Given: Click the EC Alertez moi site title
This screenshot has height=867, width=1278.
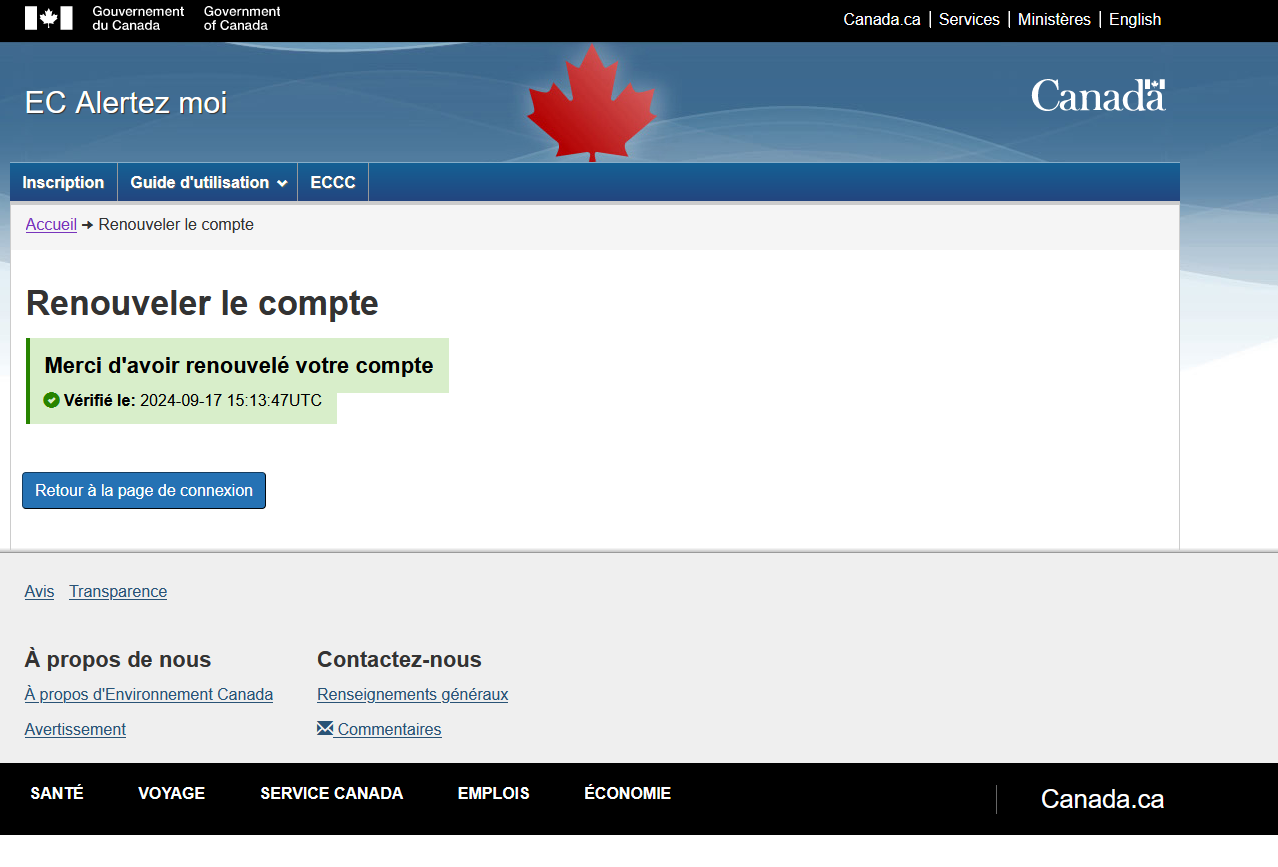Looking at the screenshot, I should pos(126,102).
